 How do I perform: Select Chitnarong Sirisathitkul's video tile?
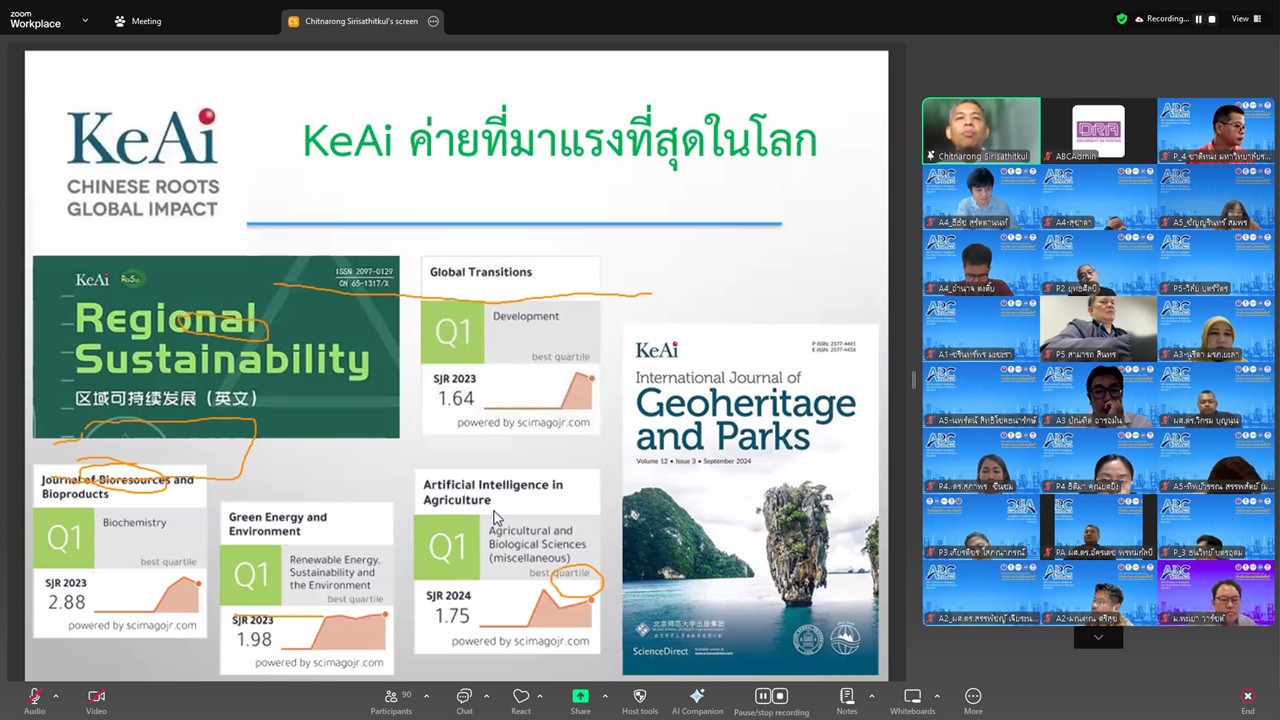[981, 130]
